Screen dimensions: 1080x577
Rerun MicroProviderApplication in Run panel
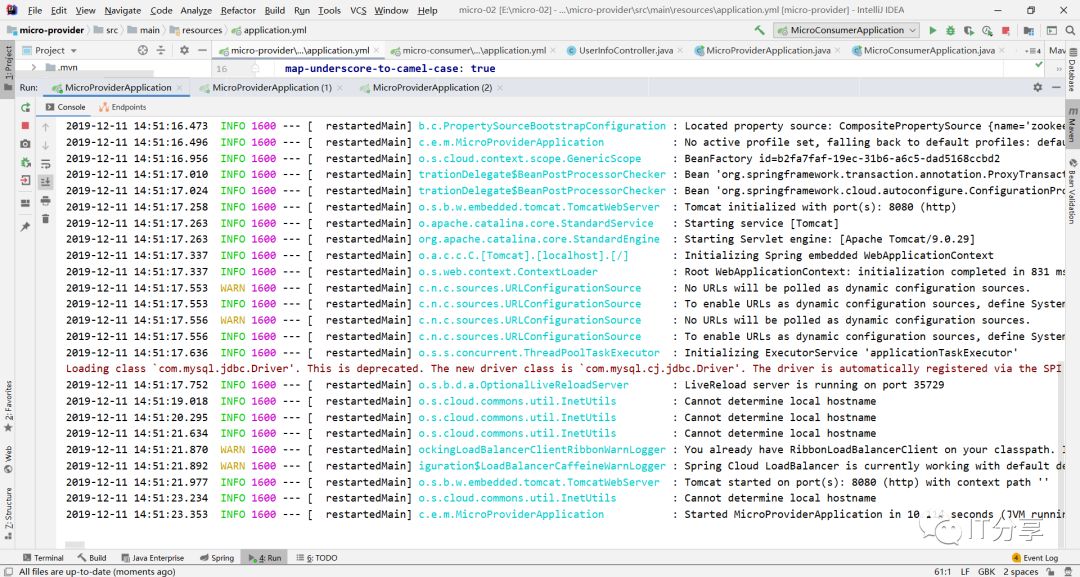coord(25,107)
